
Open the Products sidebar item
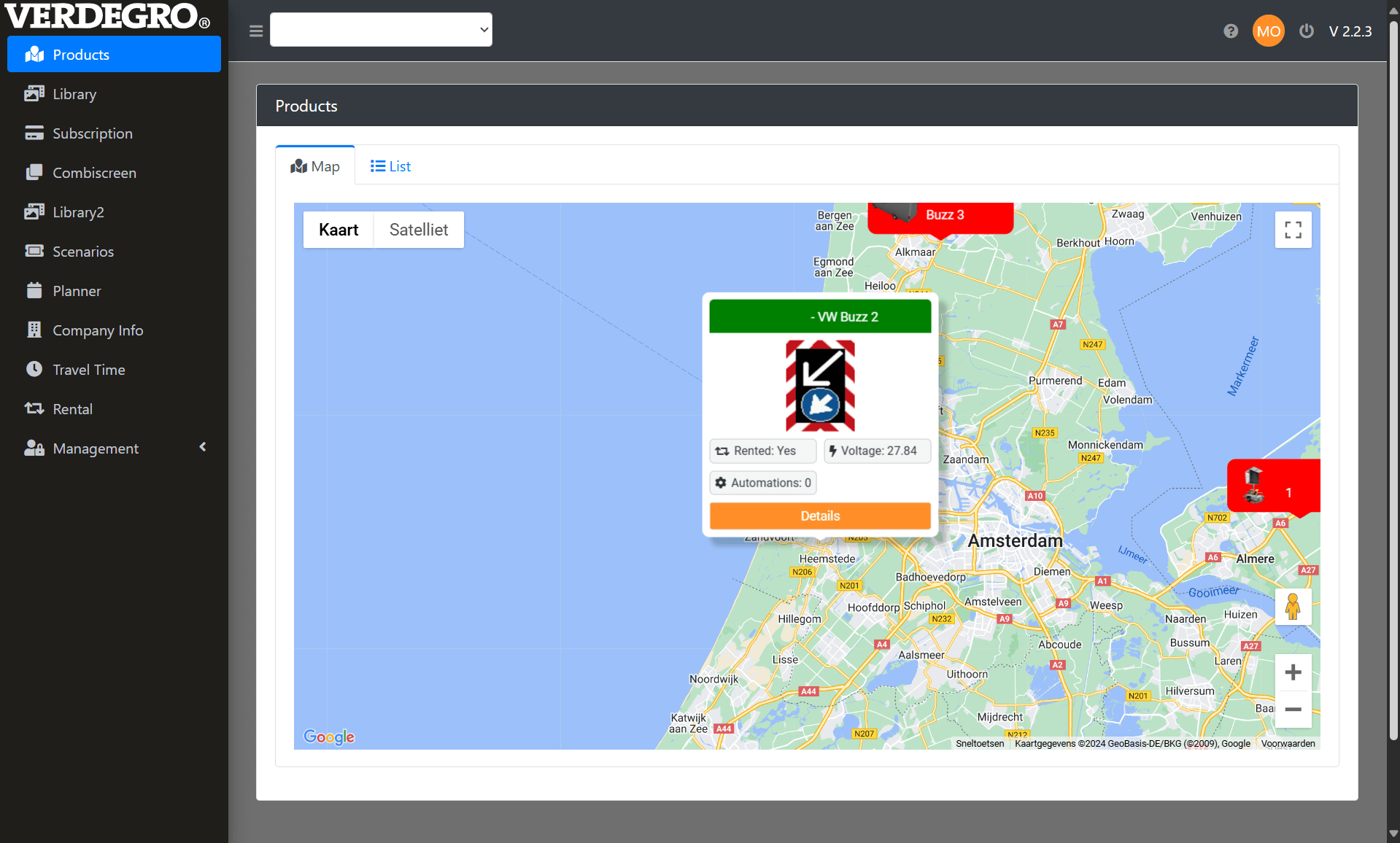[x=114, y=55]
